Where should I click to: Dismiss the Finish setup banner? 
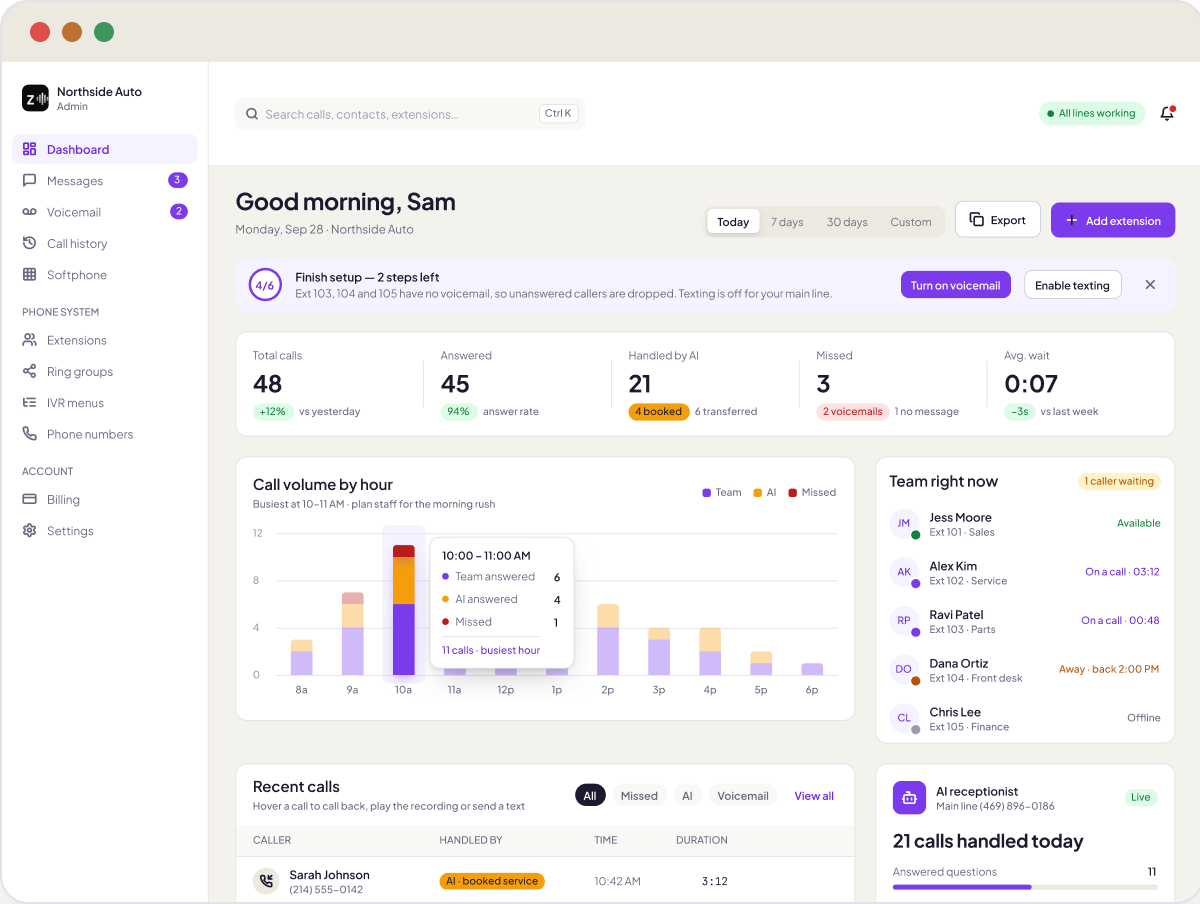[x=1150, y=285]
